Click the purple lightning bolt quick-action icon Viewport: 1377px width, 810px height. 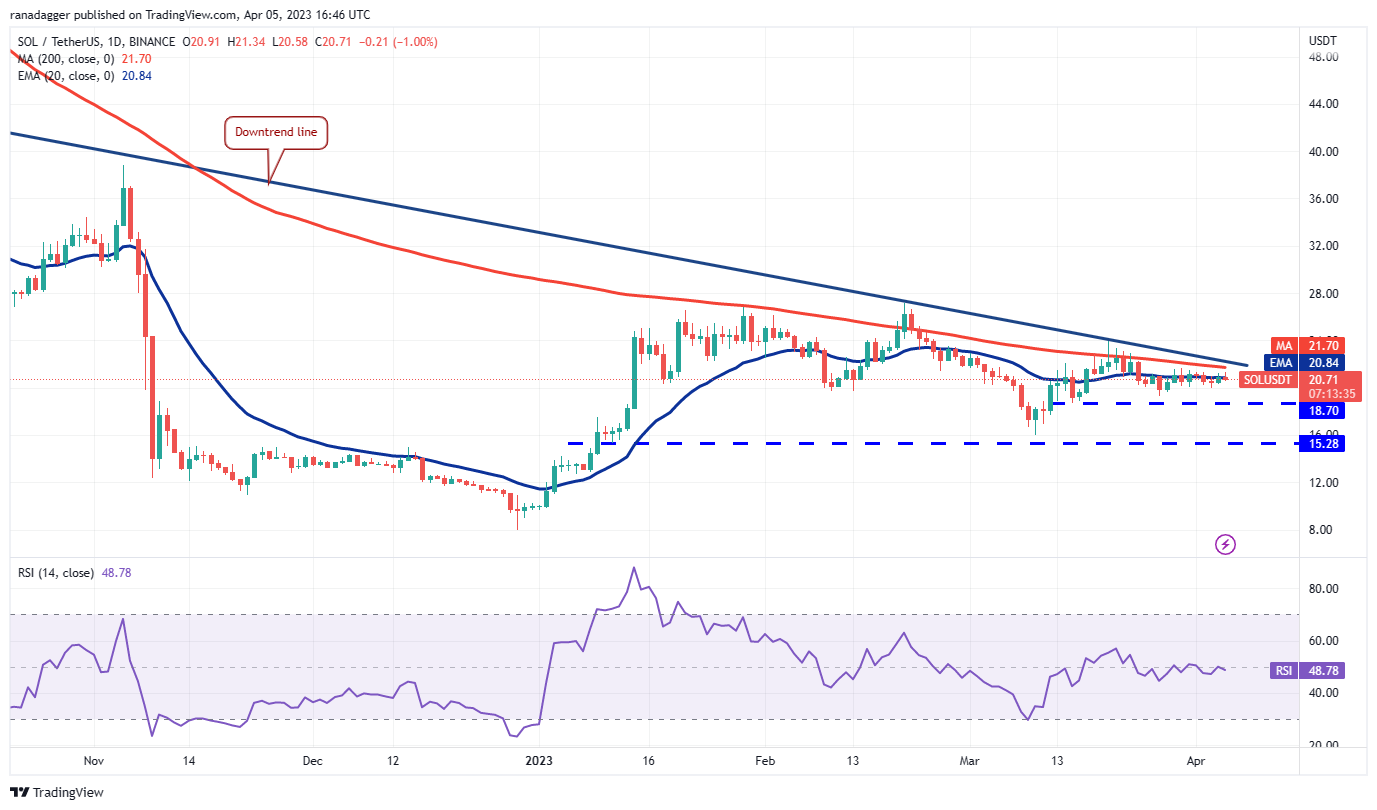[x=1225, y=543]
